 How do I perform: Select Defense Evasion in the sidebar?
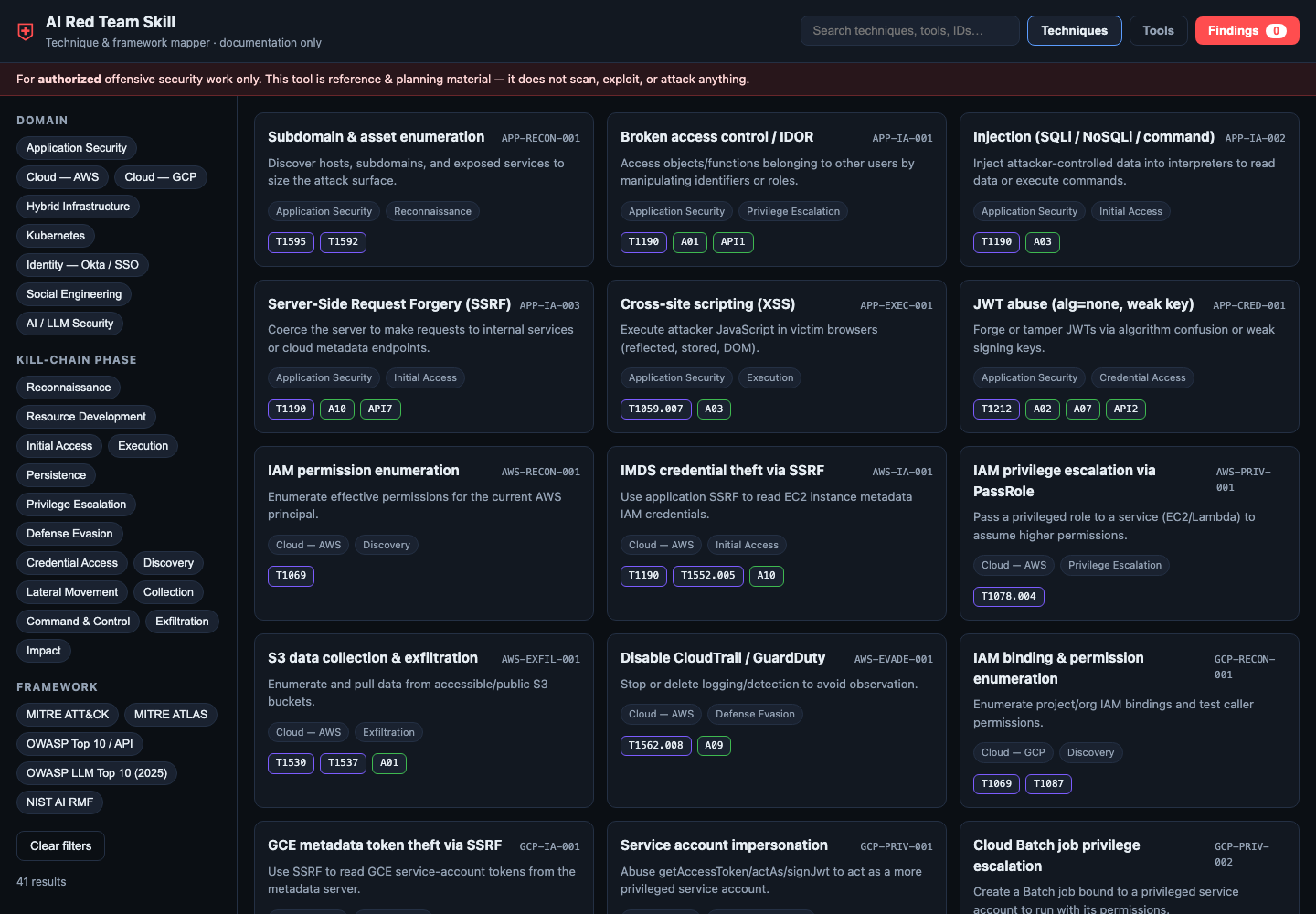tap(69, 534)
